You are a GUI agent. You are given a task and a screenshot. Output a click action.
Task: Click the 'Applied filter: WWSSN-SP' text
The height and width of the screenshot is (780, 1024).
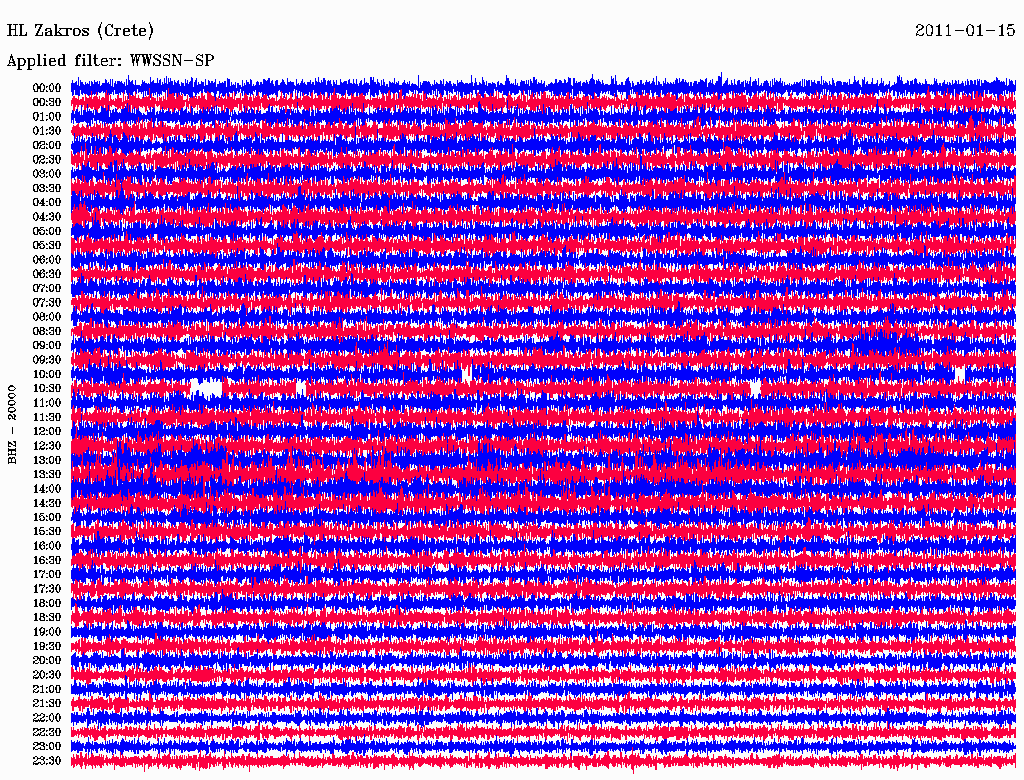coord(110,61)
